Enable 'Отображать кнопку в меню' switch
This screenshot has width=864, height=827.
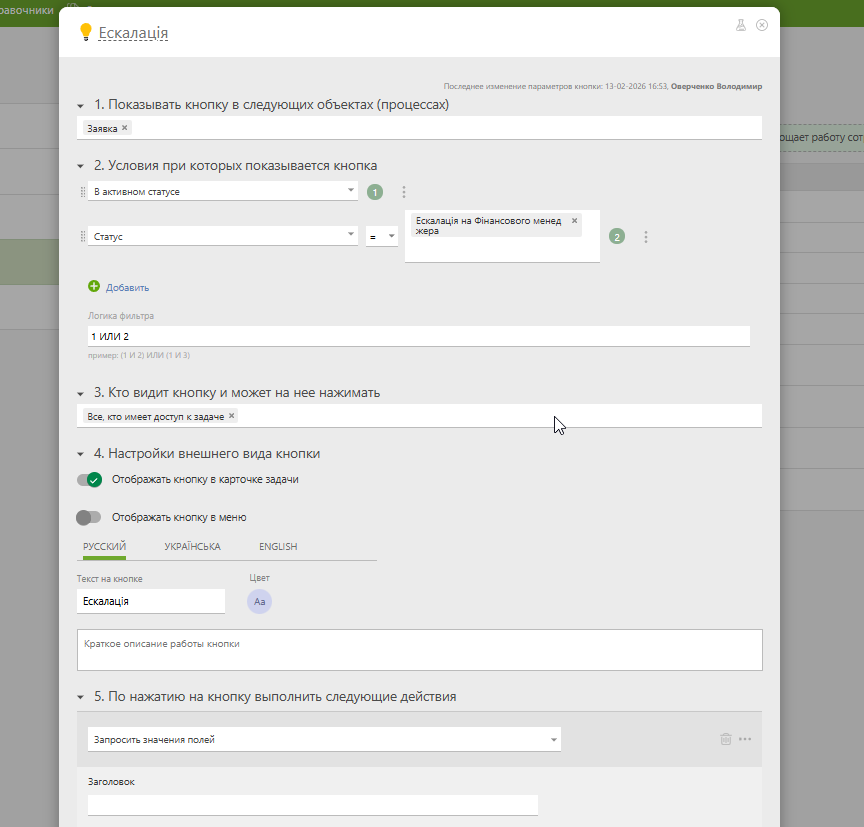89,517
